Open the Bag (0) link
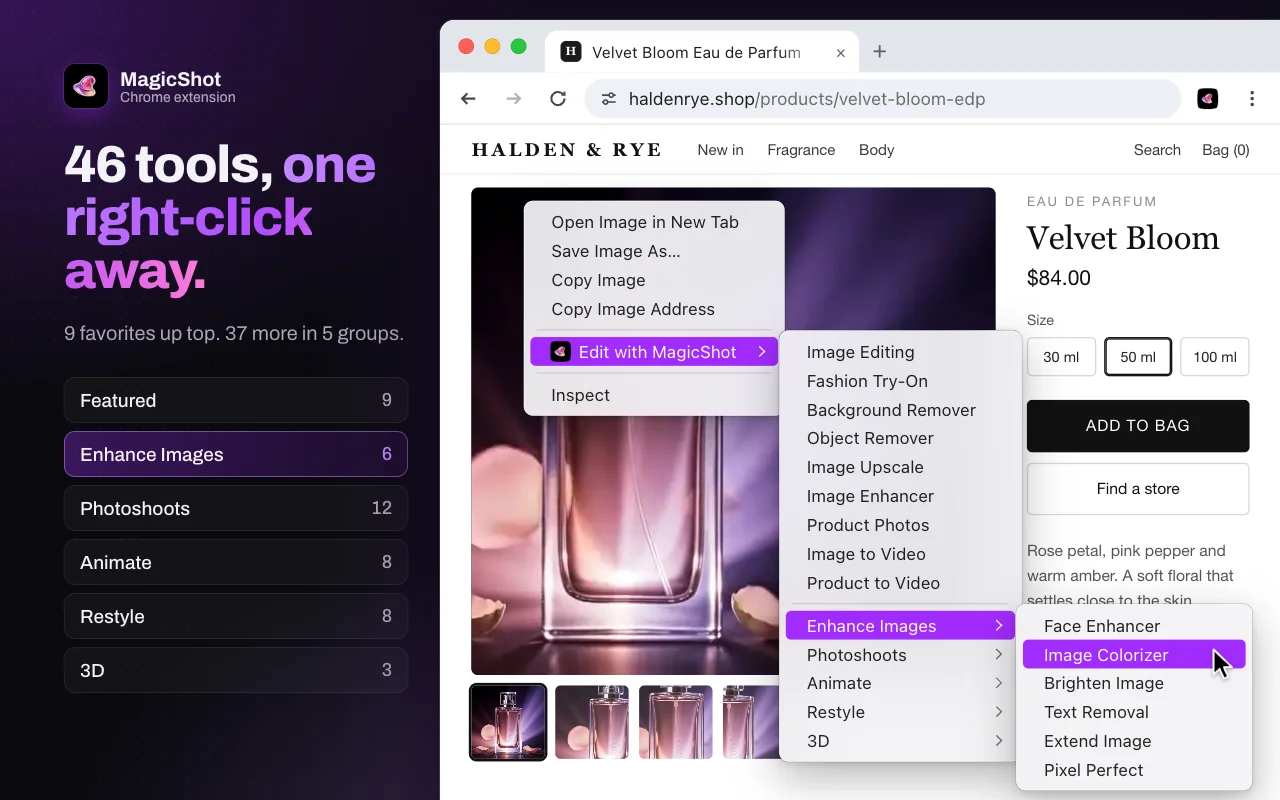The height and width of the screenshot is (800, 1280). coord(1226,150)
